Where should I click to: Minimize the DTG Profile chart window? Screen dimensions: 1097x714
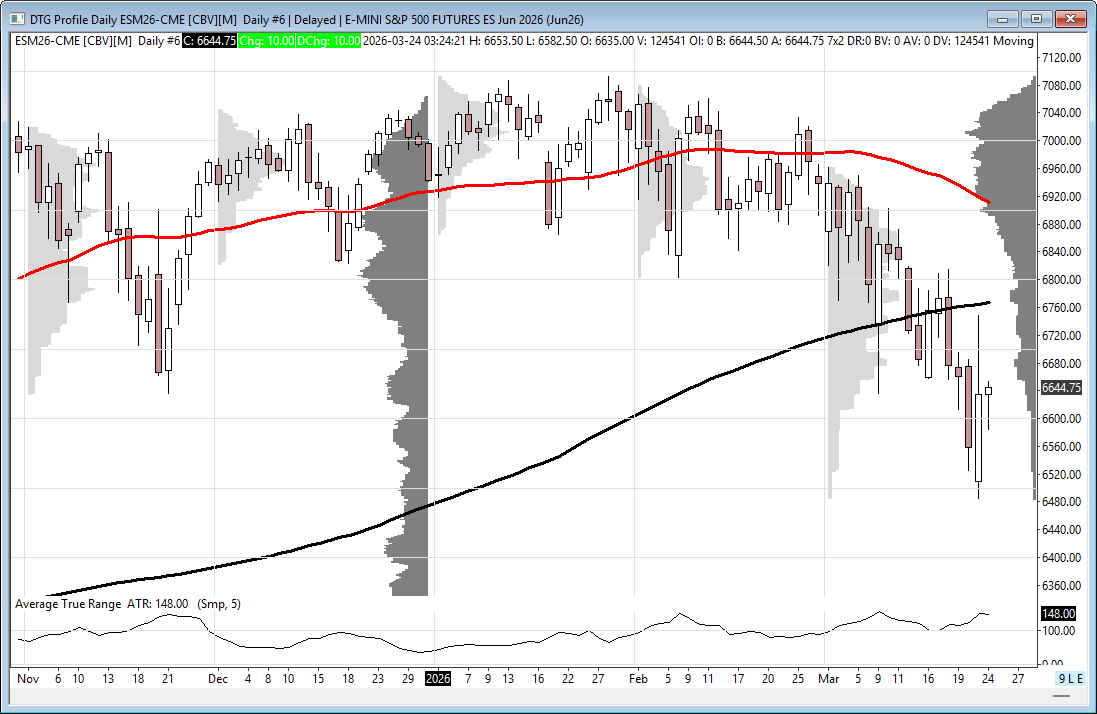tap(1001, 19)
